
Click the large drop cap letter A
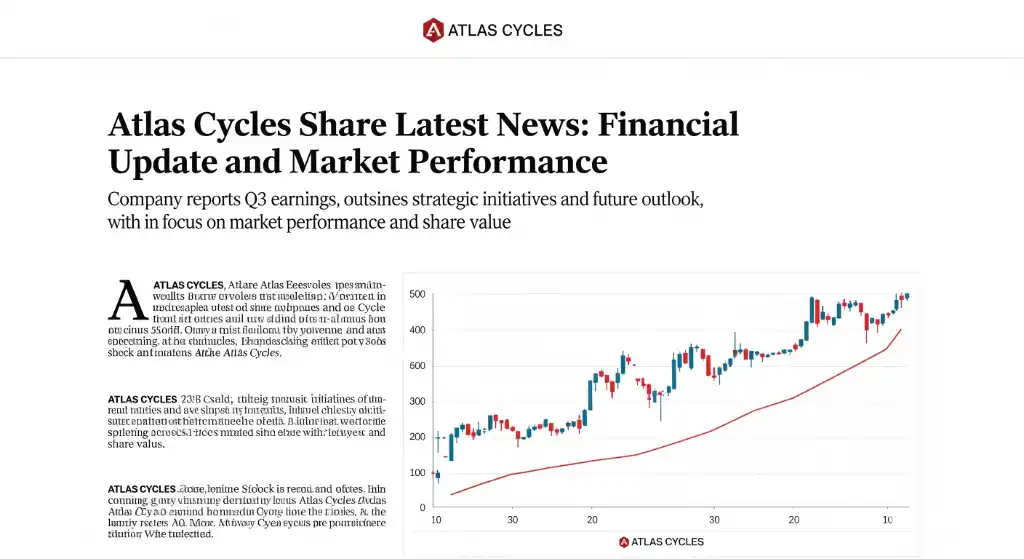coord(128,298)
